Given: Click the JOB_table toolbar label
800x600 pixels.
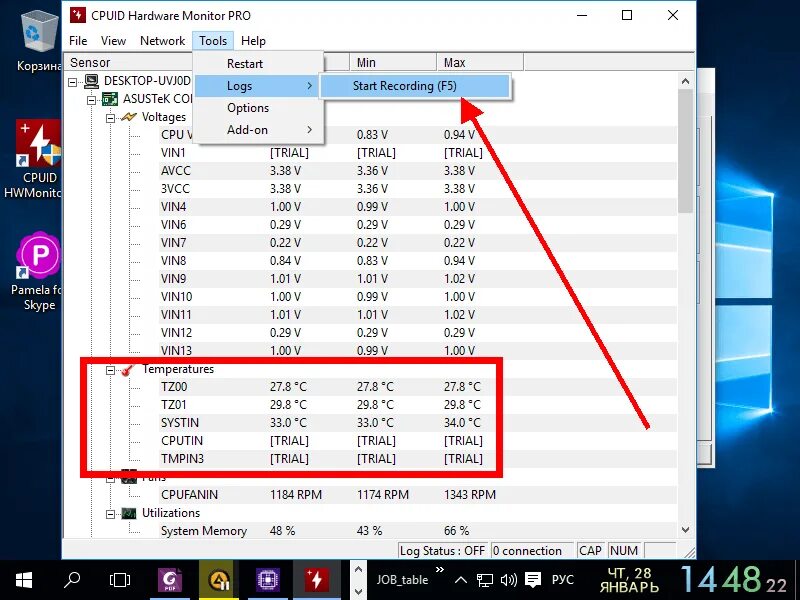Looking at the screenshot, I should [402, 580].
